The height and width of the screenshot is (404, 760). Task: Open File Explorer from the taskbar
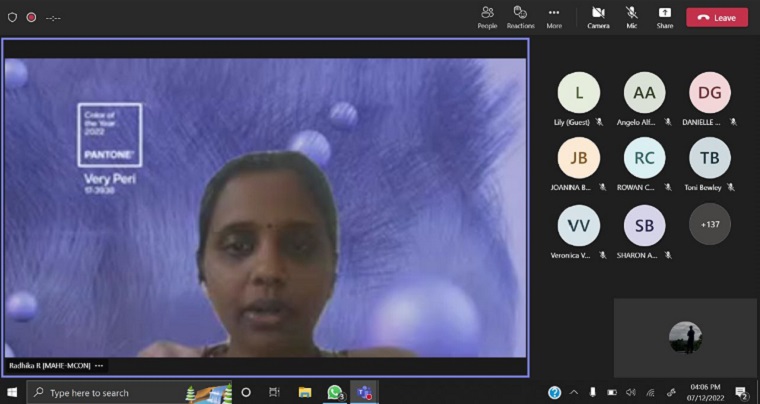coord(305,392)
